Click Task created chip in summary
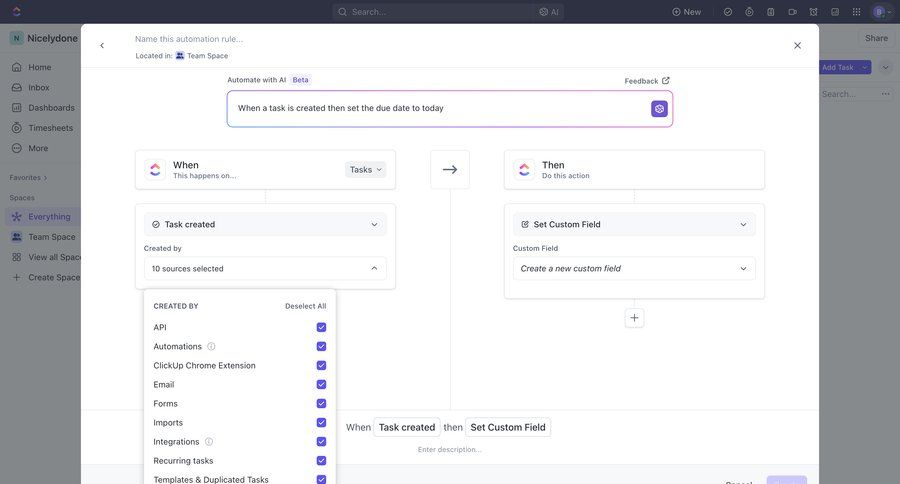Image resolution: width=900 pixels, height=484 pixels. coord(407,427)
